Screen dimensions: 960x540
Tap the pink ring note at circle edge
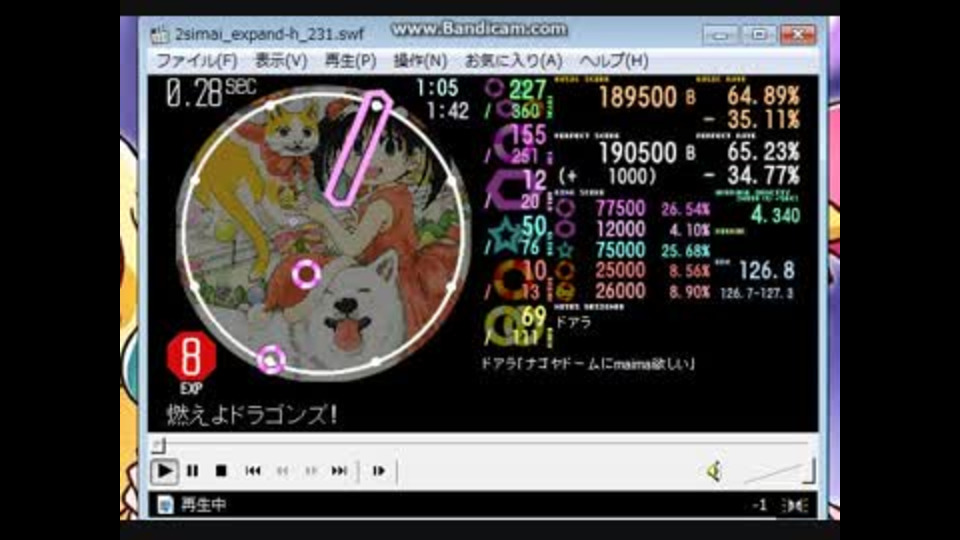pos(271,359)
